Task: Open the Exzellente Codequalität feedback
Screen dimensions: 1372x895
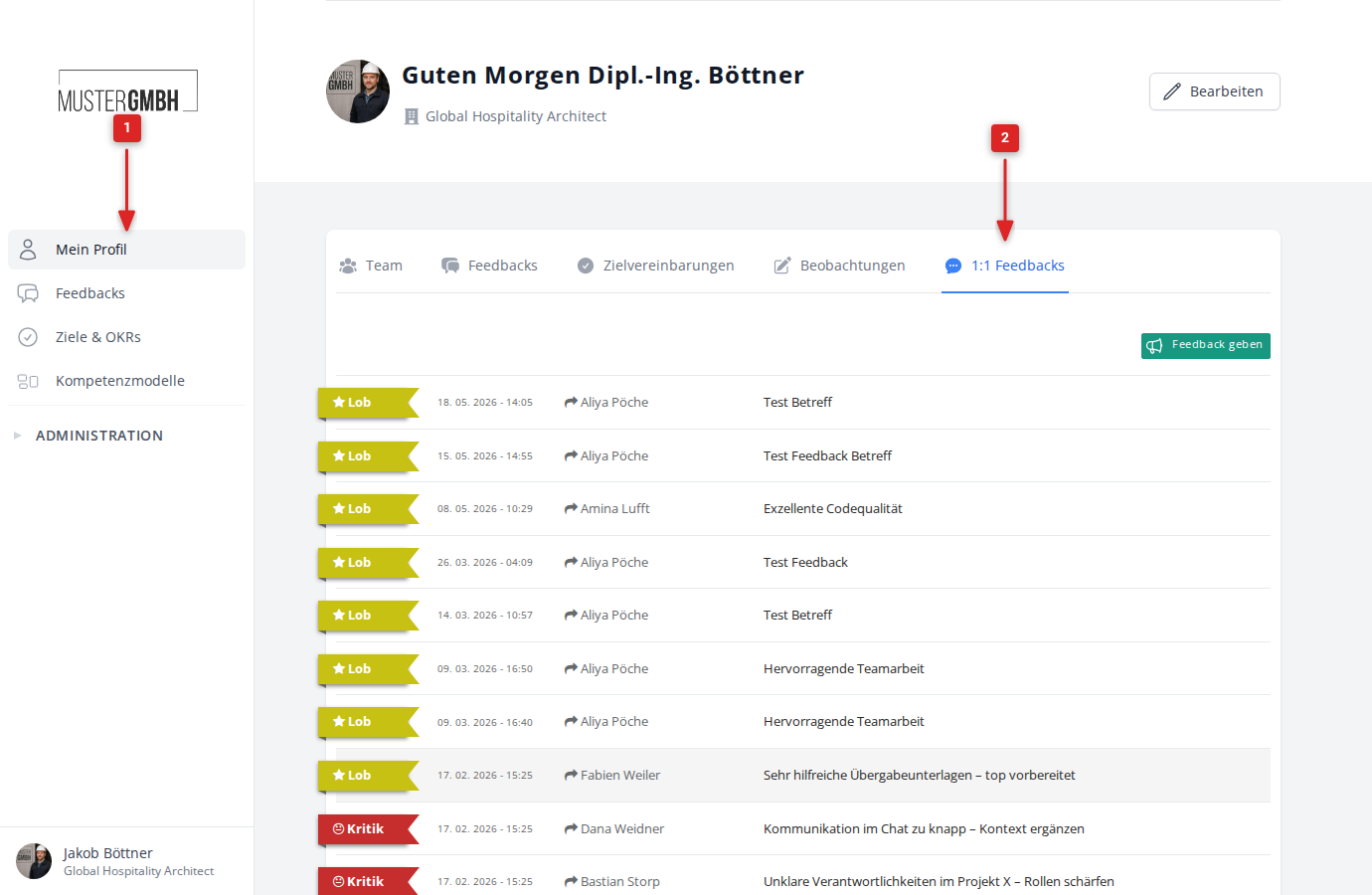Action: [x=833, y=508]
